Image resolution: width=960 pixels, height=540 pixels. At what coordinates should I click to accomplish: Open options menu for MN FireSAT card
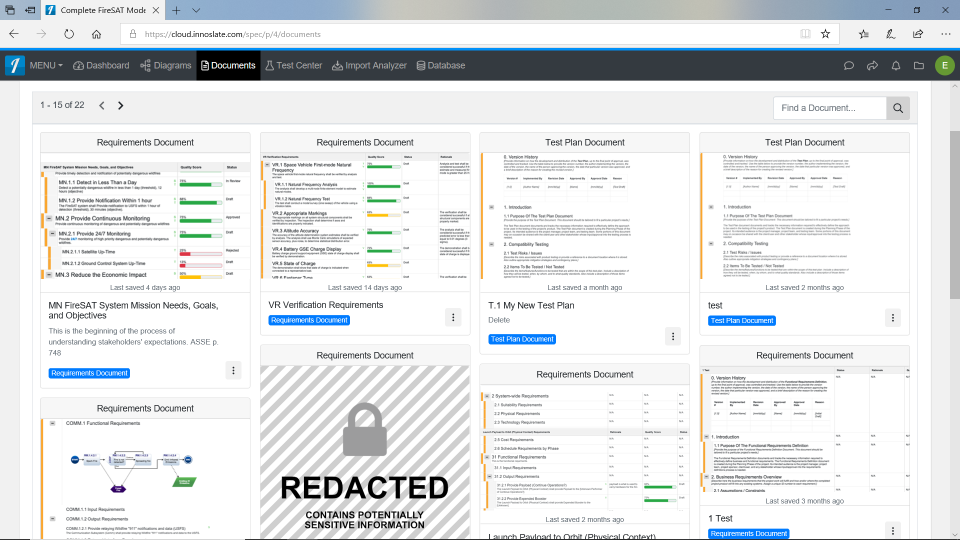(x=233, y=370)
